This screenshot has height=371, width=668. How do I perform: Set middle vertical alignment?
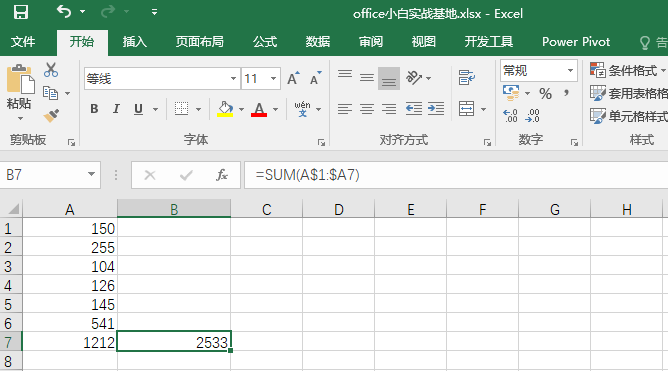pos(367,78)
